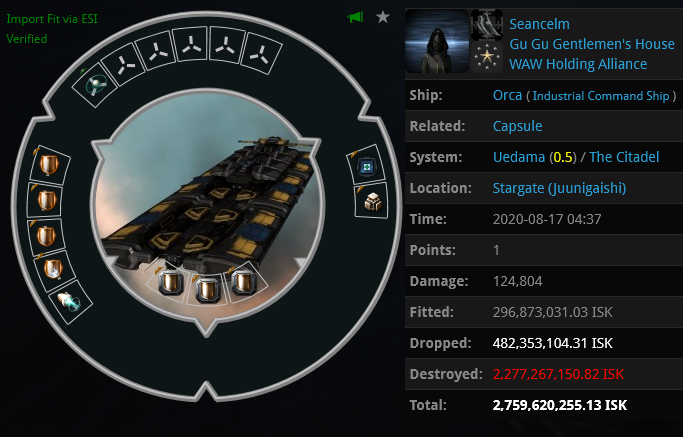Click the cargo crate rig icon

click(x=372, y=202)
